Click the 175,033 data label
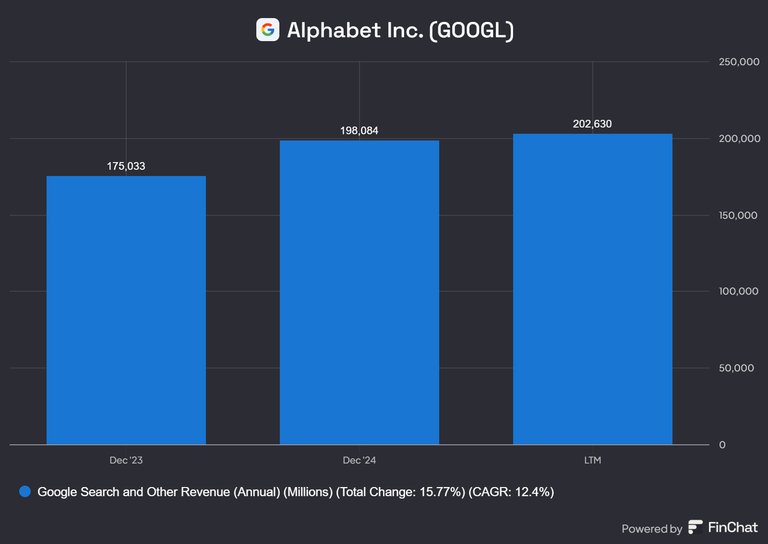 [x=126, y=166]
